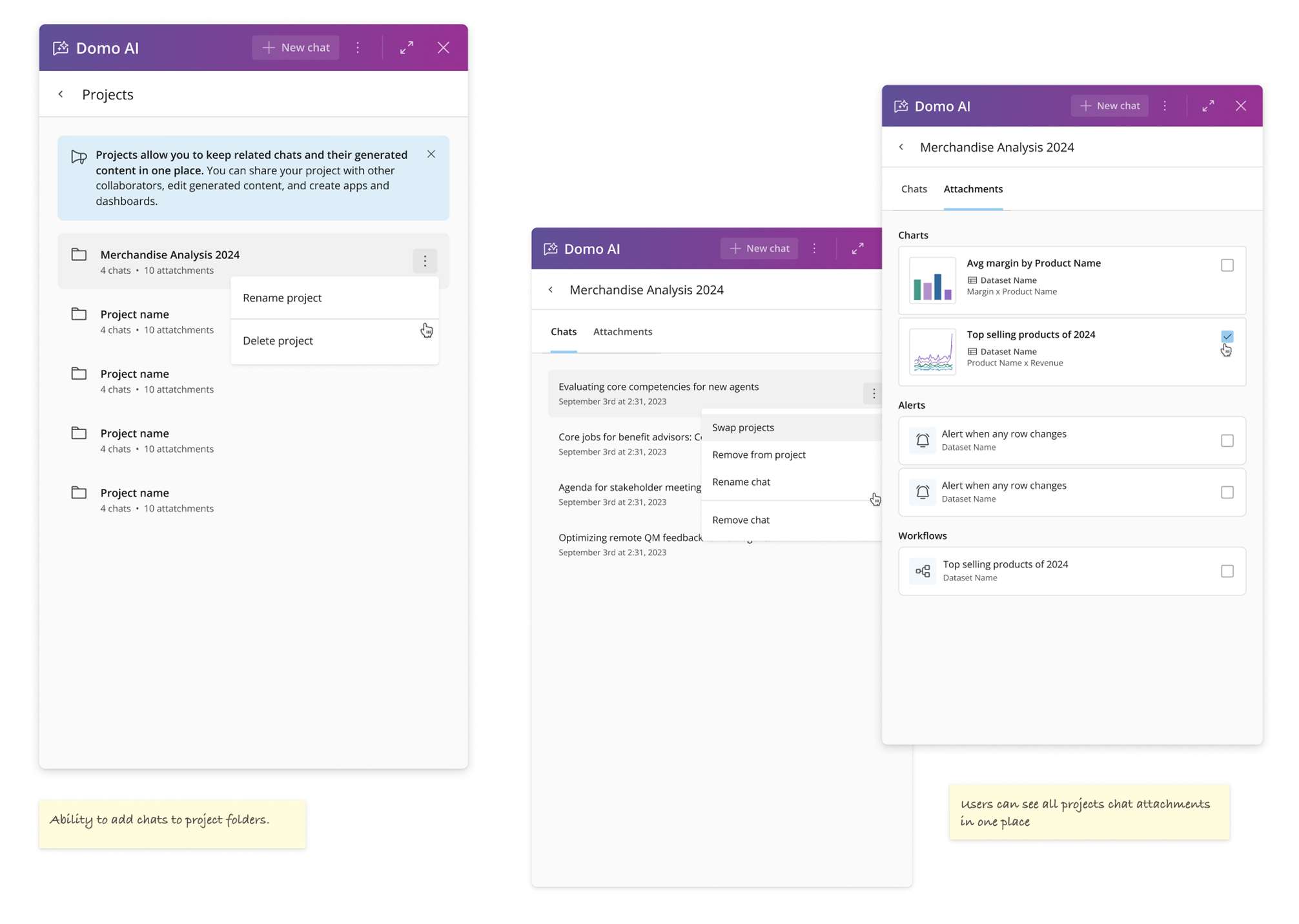The image size is (1299, 924).
Task: Click bell icon of the first alert
Action: pyautogui.click(x=923, y=440)
